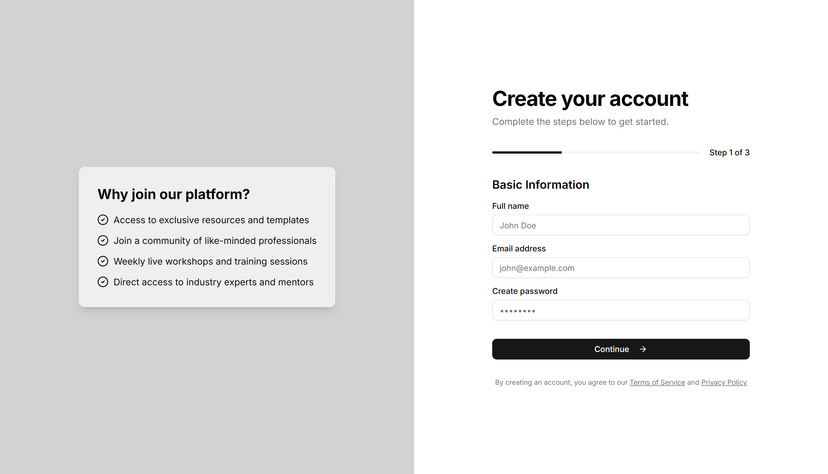This screenshot has height=474, width=828.
Task: Focus the Create password field
Action: pos(620,310)
